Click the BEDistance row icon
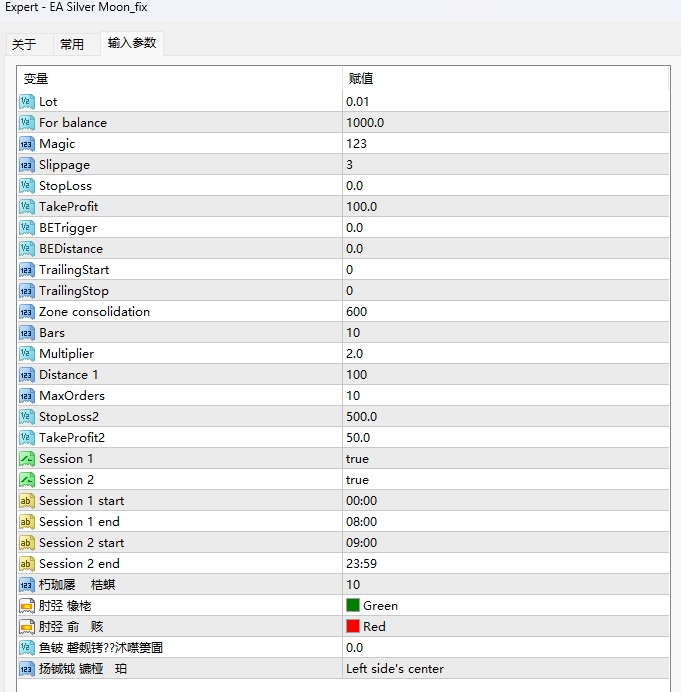 click(26, 249)
